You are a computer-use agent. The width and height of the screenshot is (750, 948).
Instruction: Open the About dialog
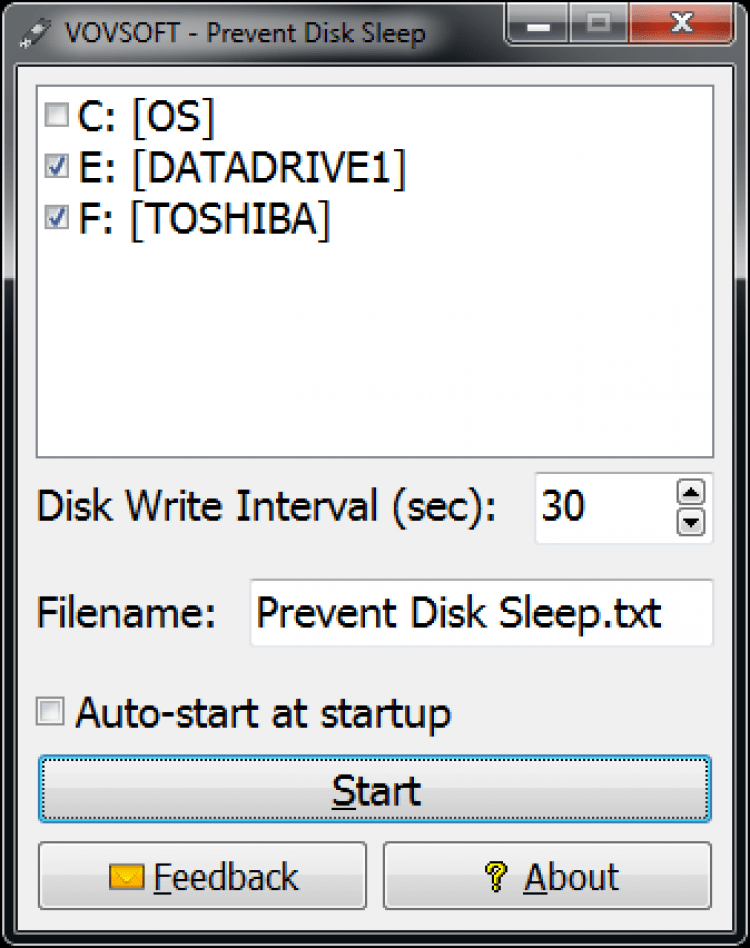click(546, 876)
